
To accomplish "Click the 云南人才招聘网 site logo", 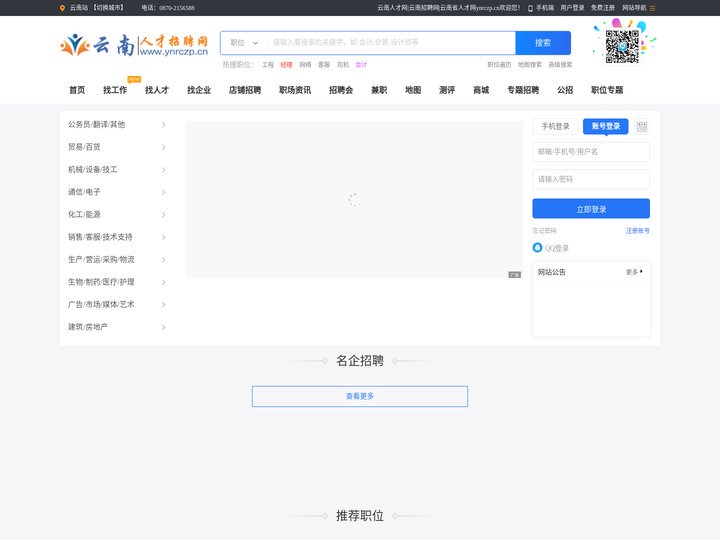I will click(x=134, y=45).
